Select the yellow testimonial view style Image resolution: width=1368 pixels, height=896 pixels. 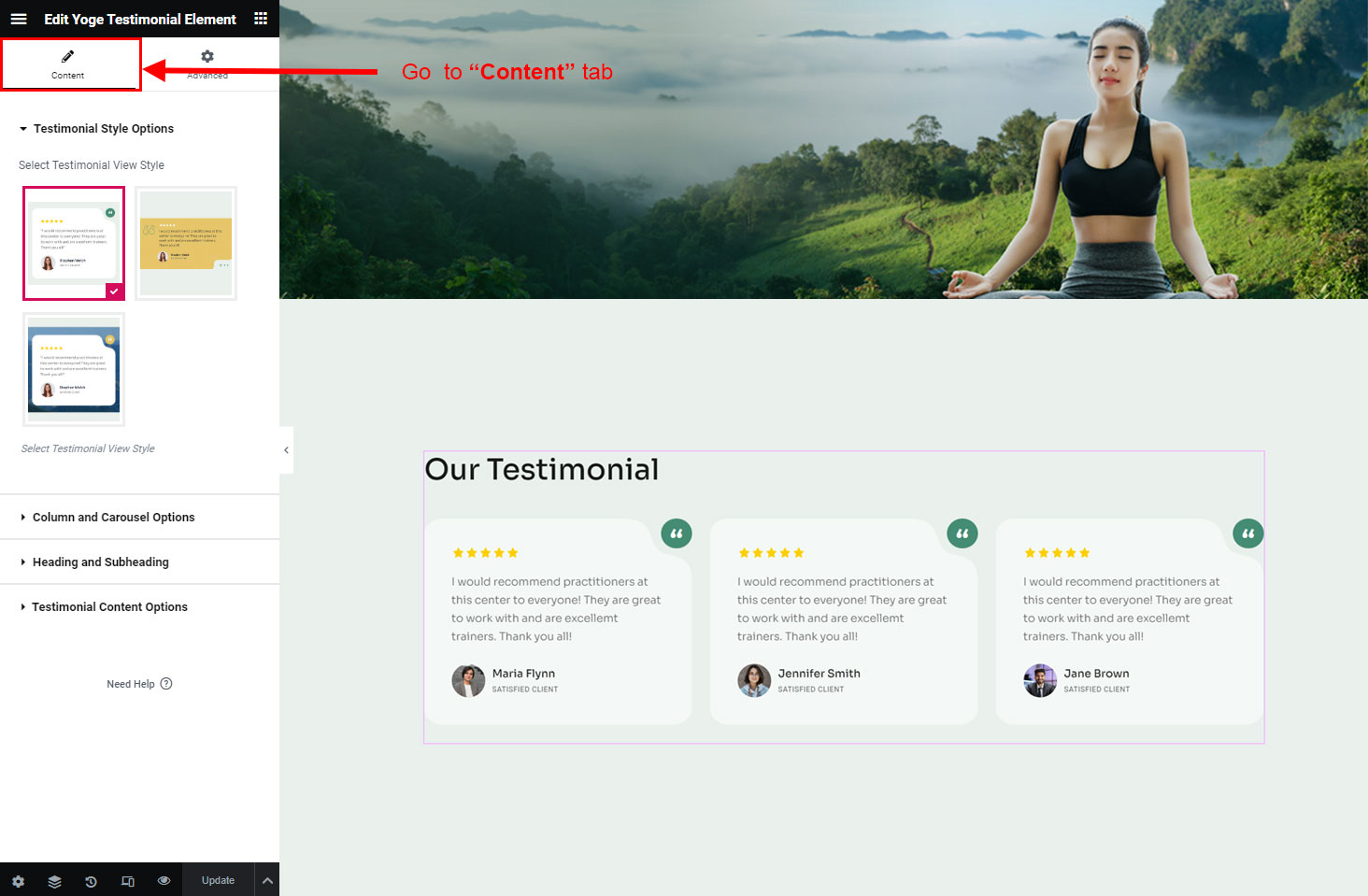click(x=186, y=243)
